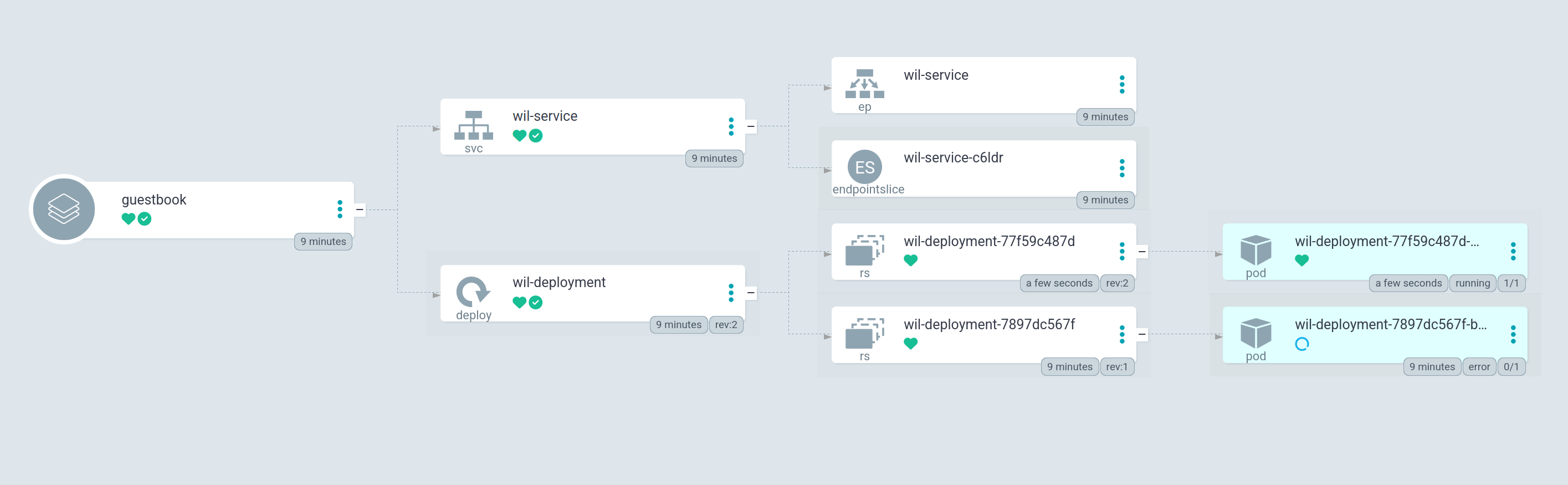
Task: Click the rs icon for wil-deployment-77f59c487d
Action: [x=864, y=250]
